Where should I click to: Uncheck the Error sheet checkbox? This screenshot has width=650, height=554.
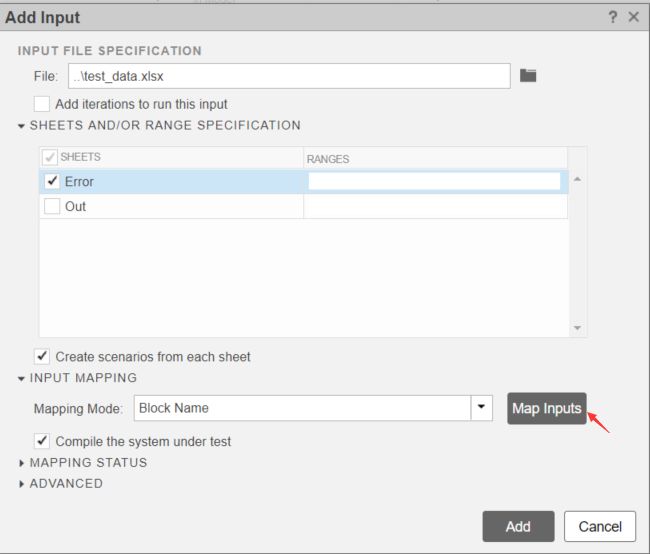click(x=52, y=181)
